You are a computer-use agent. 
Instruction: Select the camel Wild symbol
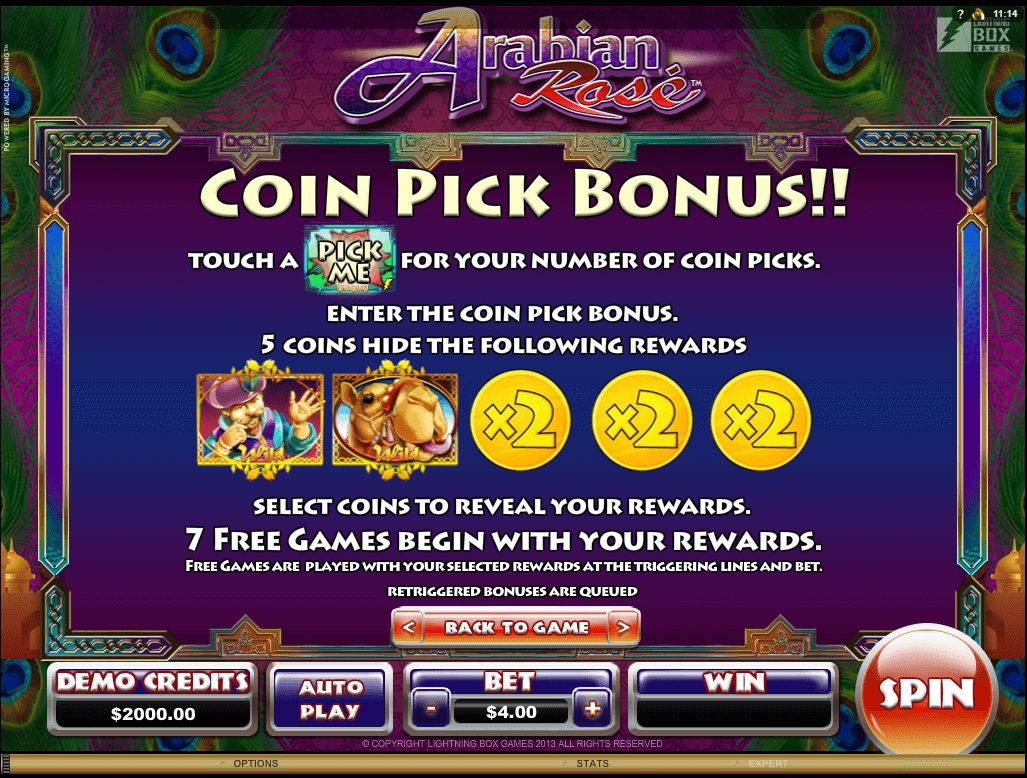(x=395, y=419)
